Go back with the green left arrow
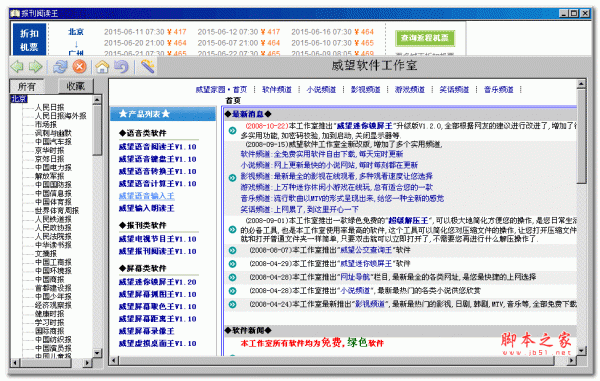 pyautogui.click(x=17, y=67)
